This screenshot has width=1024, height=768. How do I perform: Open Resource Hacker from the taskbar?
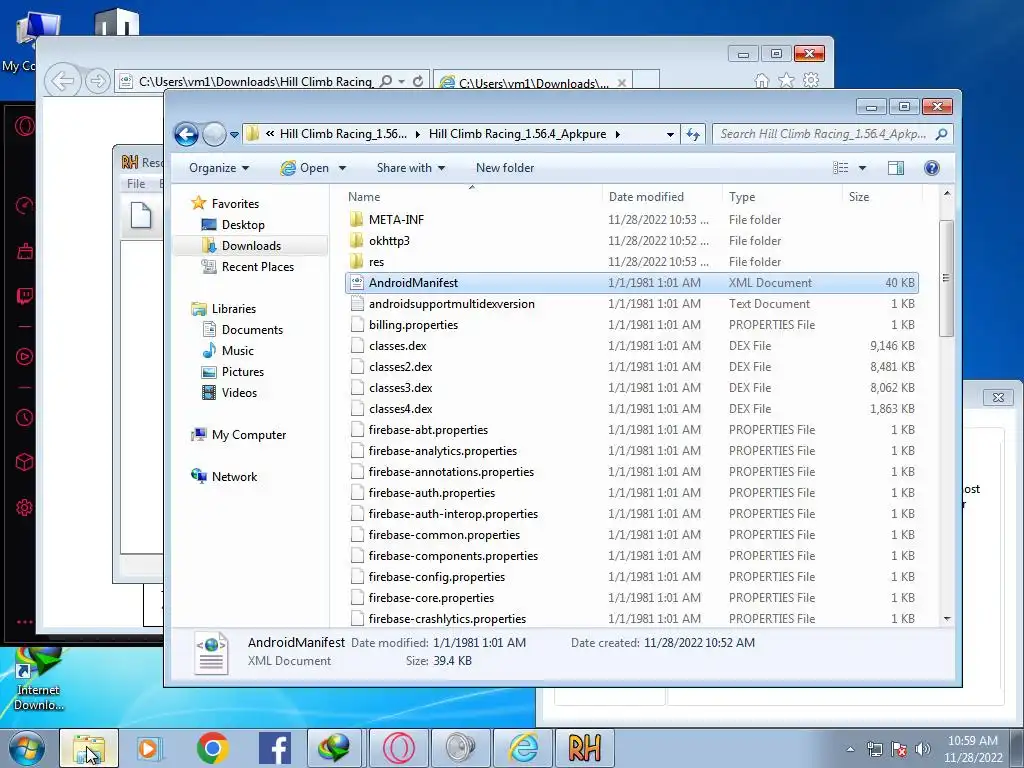(584, 748)
